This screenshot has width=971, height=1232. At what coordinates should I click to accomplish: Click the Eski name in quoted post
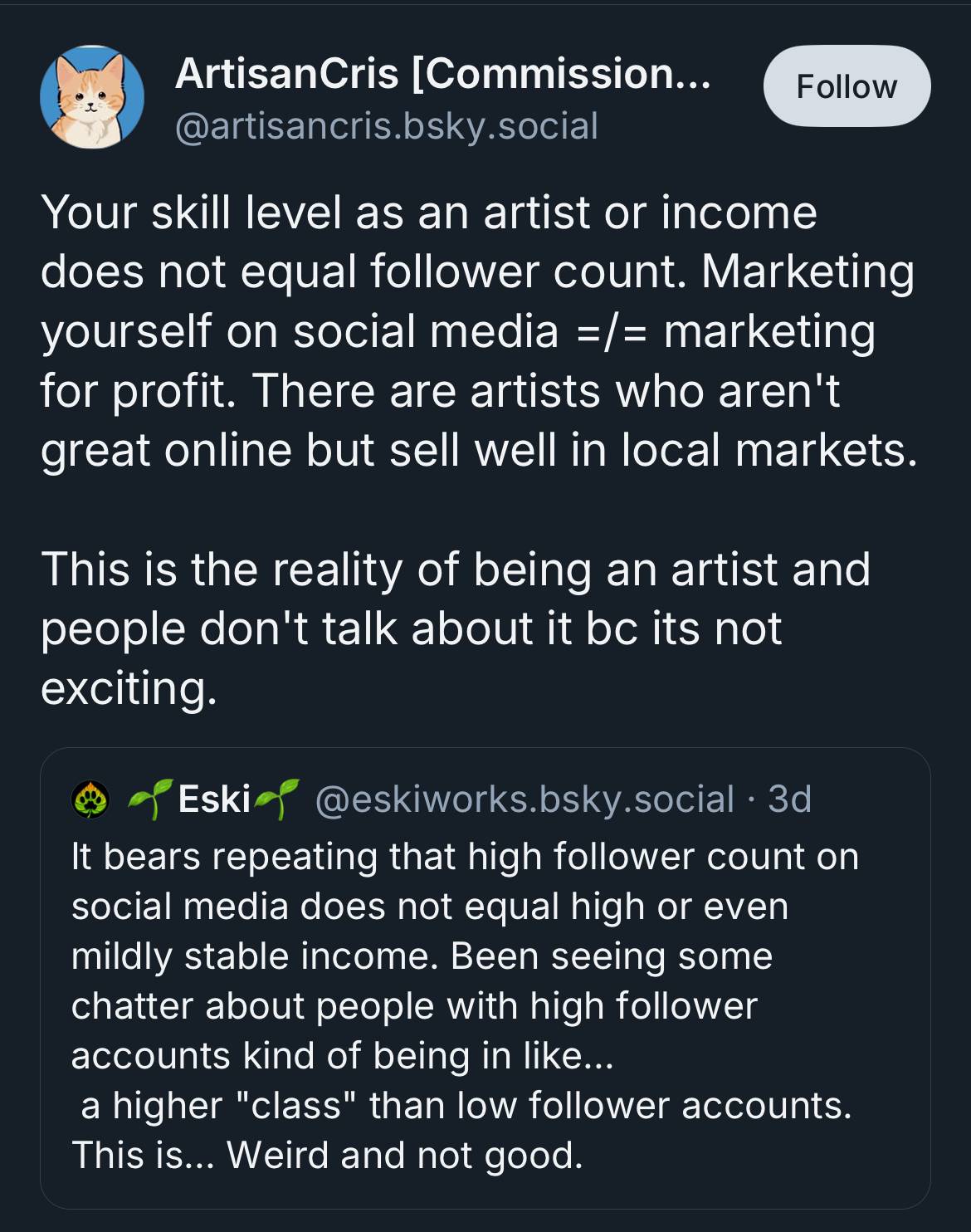click(x=214, y=799)
